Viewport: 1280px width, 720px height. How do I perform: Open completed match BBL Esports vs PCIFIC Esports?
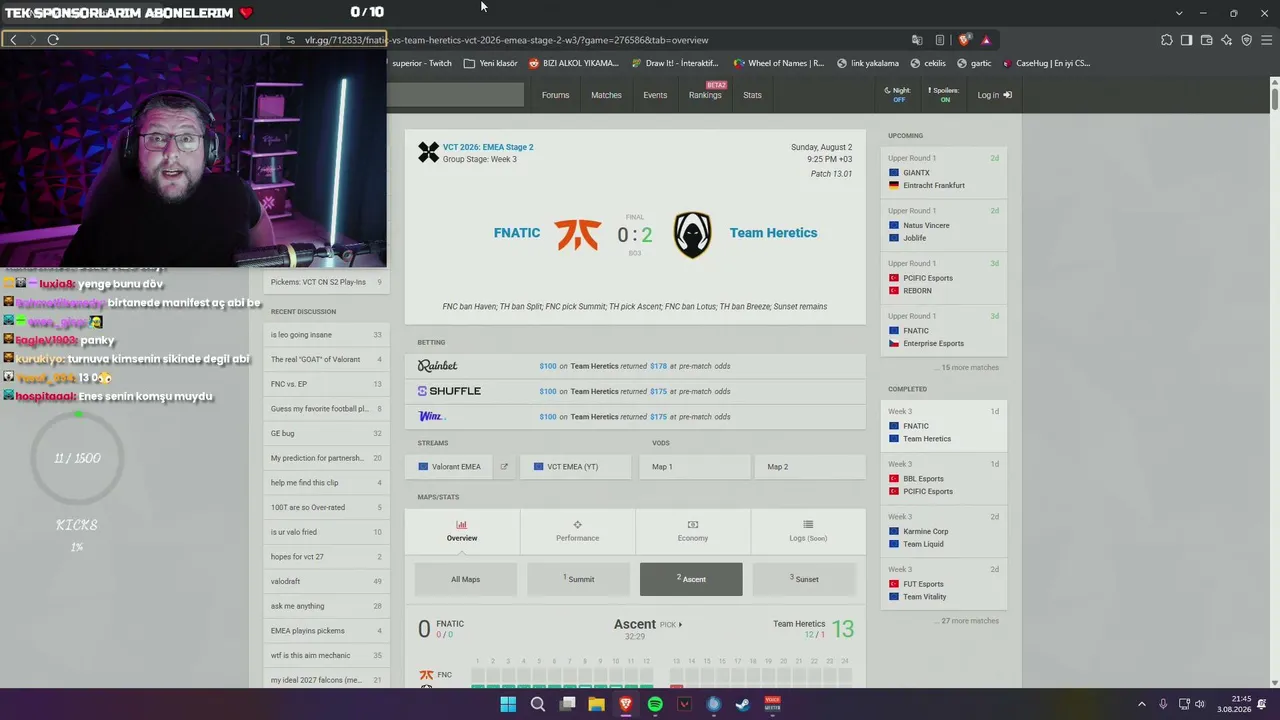click(x=943, y=478)
